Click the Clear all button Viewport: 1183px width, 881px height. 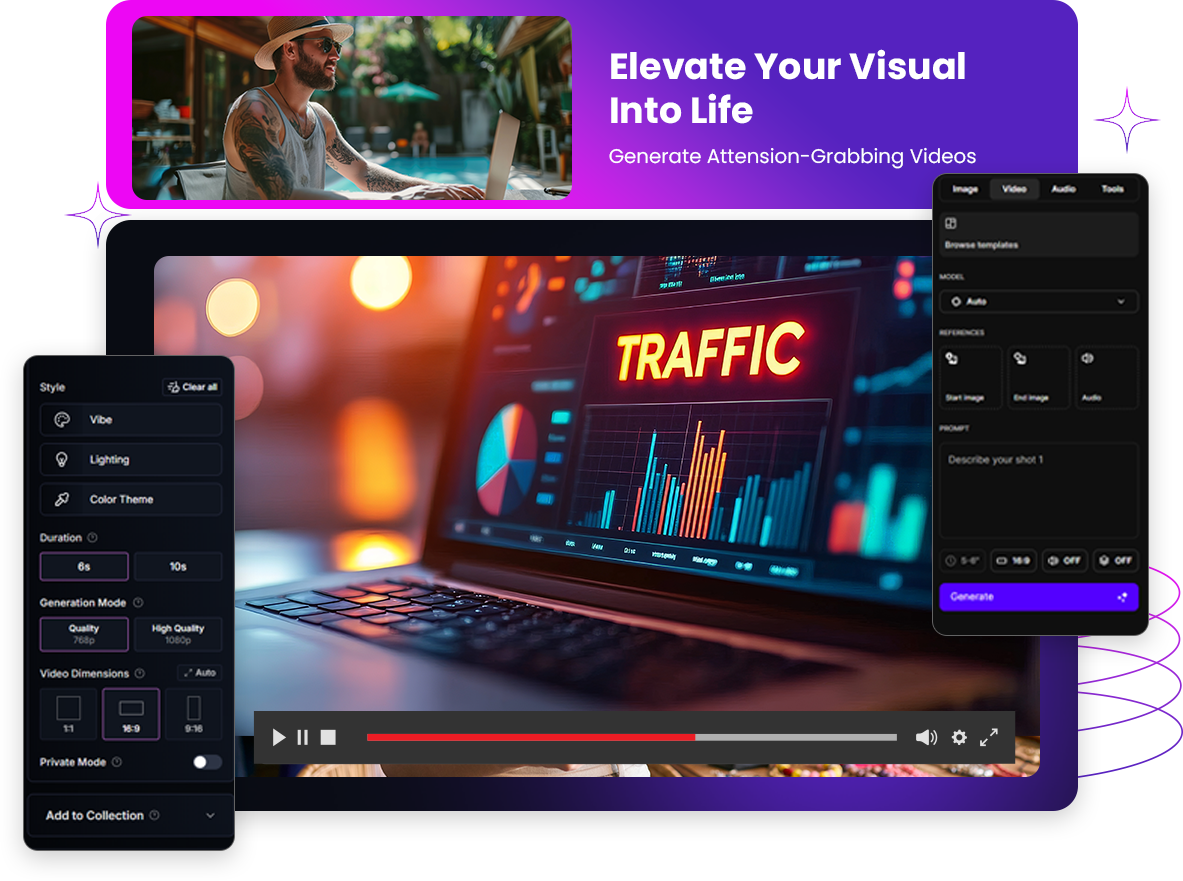click(192, 387)
